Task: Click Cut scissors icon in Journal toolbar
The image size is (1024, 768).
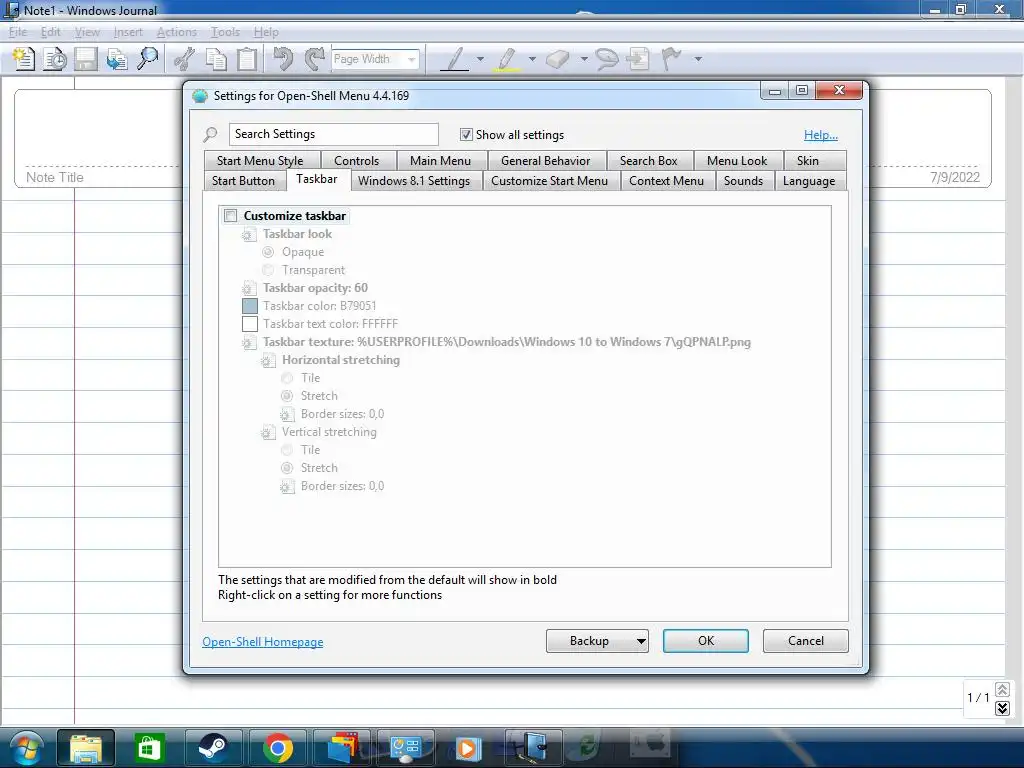Action: point(185,59)
